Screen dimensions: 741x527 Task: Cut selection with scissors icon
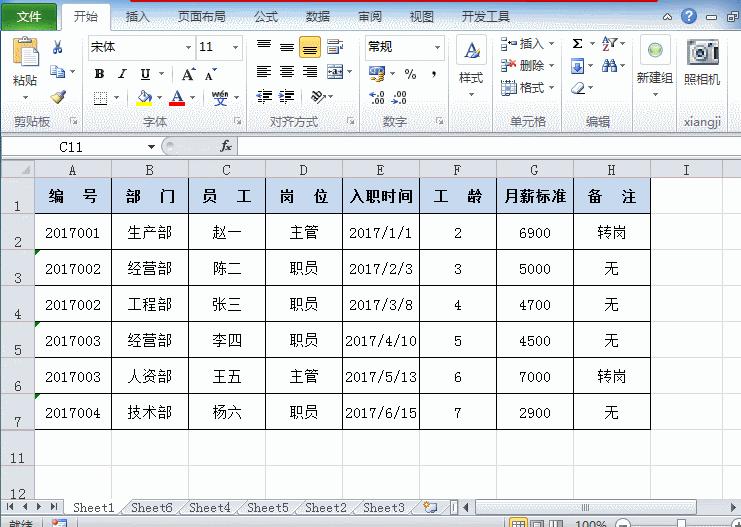pyautogui.click(x=58, y=47)
